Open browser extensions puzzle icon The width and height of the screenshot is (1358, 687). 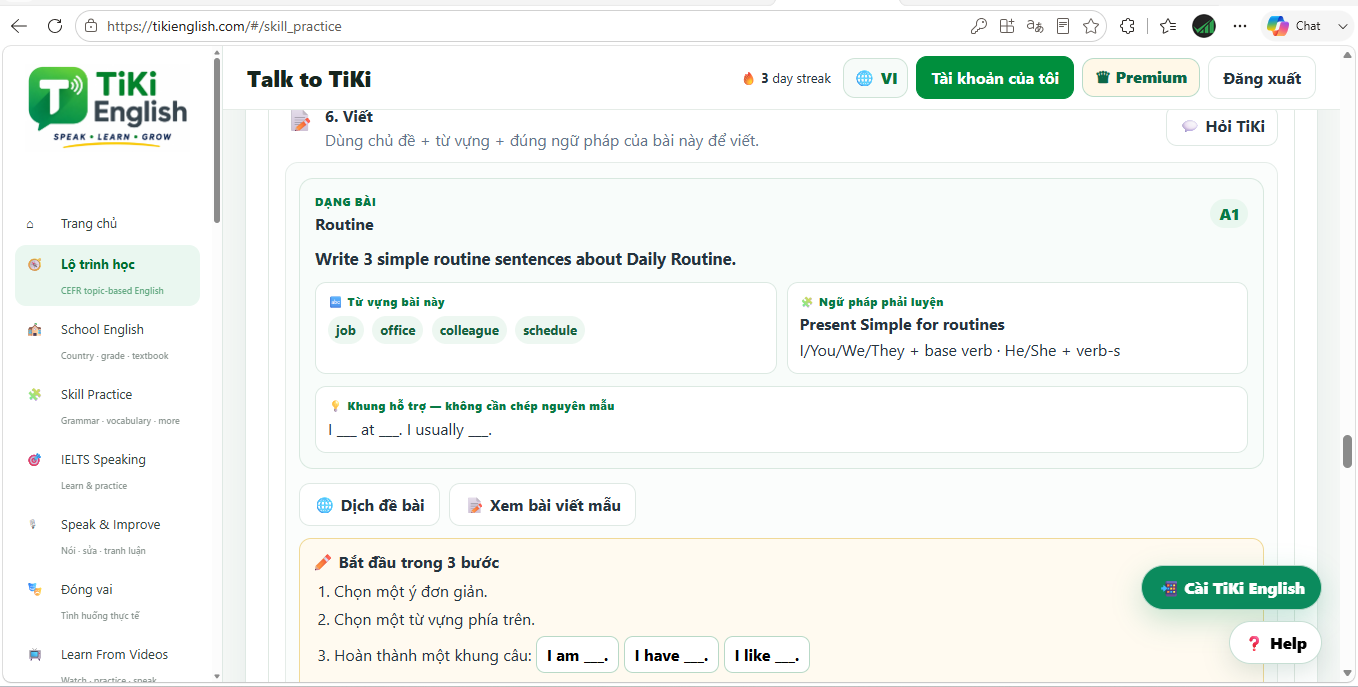click(x=1127, y=26)
